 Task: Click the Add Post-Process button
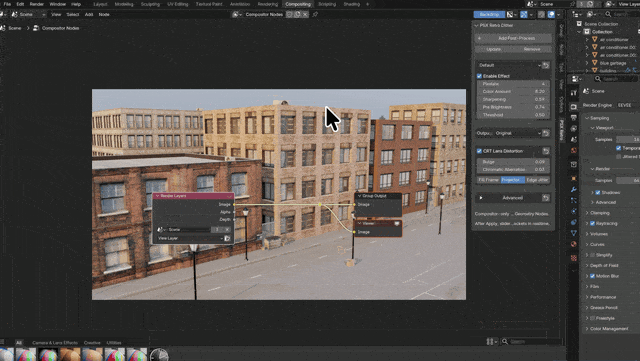[x=513, y=38]
